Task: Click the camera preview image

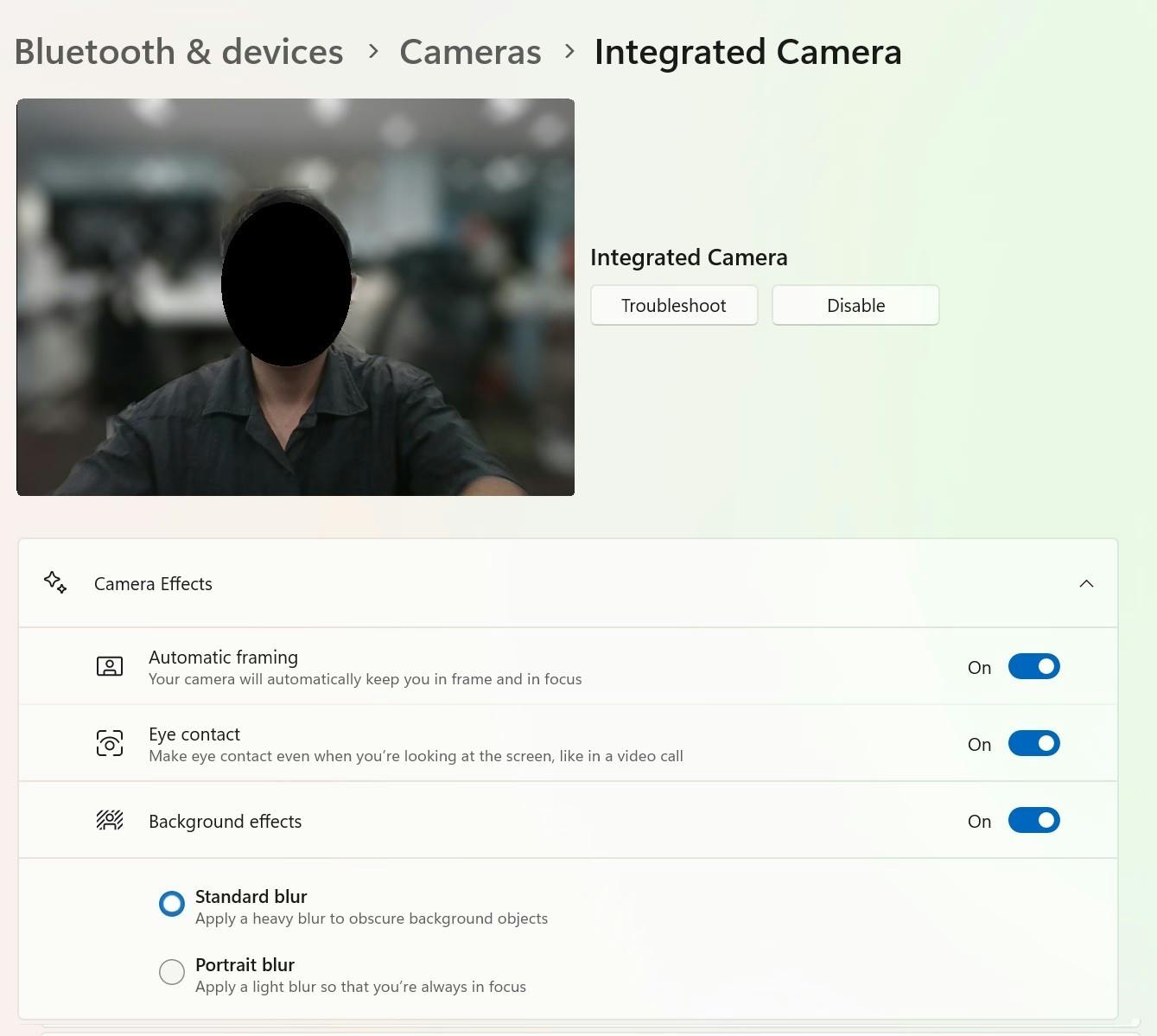Action: coord(296,297)
